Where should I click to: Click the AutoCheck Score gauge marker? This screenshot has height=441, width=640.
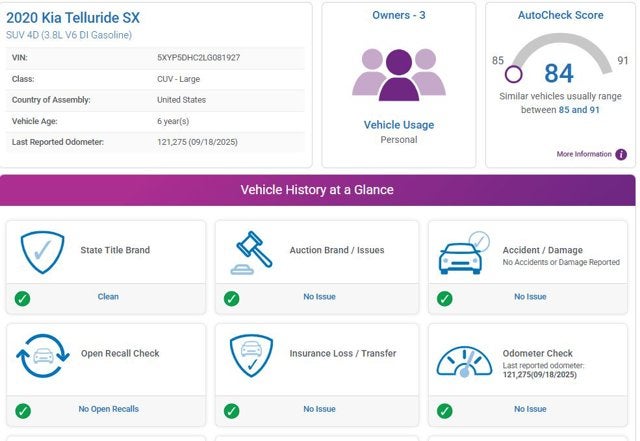click(x=514, y=74)
